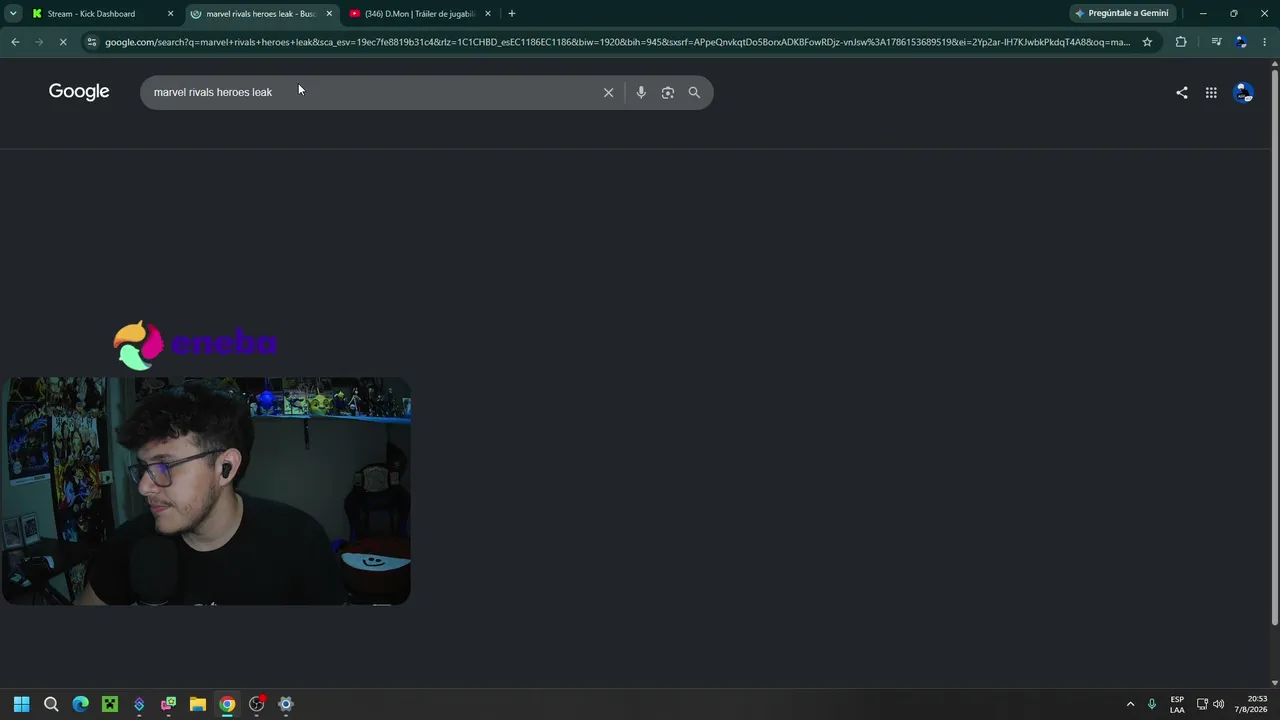Show hidden system tray icons
The height and width of the screenshot is (720, 1280).
pos(1131,704)
